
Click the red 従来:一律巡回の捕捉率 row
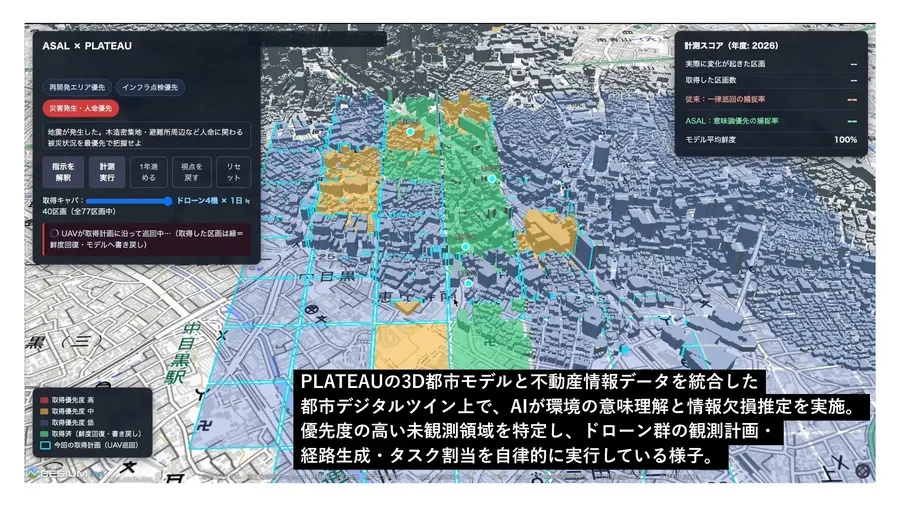(x=770, y=99)
